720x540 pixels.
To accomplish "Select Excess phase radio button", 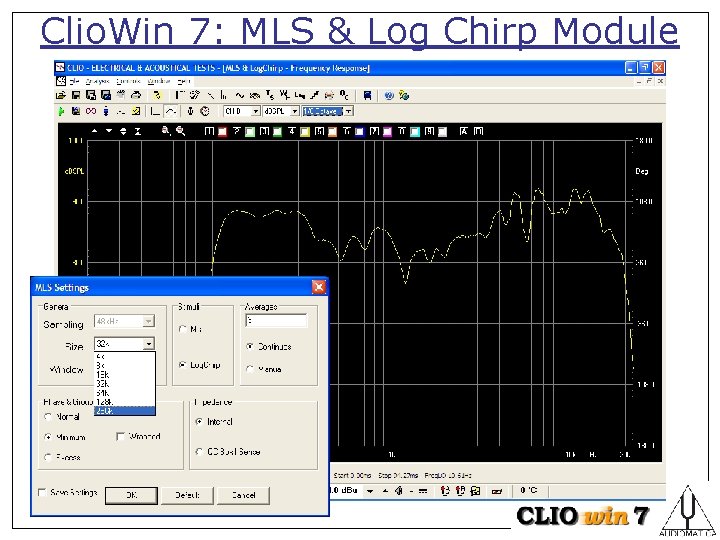I will [x=48, y=457].
